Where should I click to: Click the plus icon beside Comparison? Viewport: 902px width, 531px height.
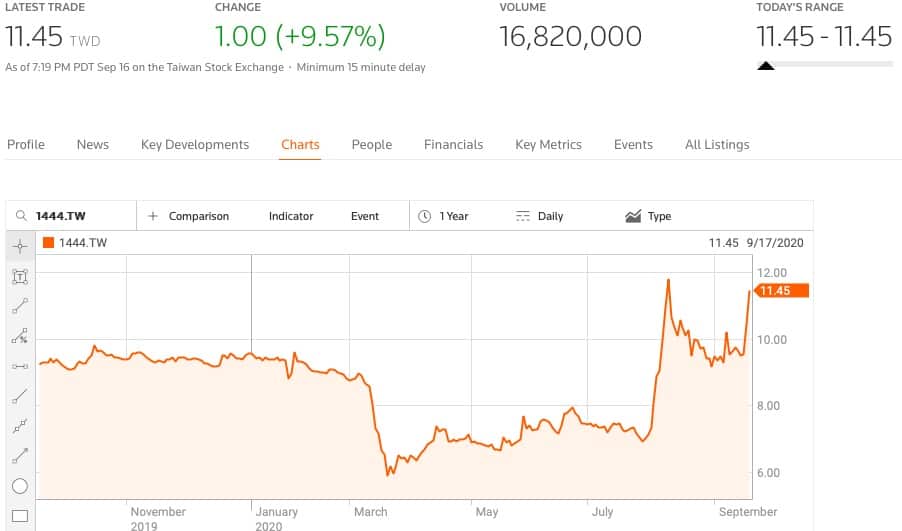153,216
